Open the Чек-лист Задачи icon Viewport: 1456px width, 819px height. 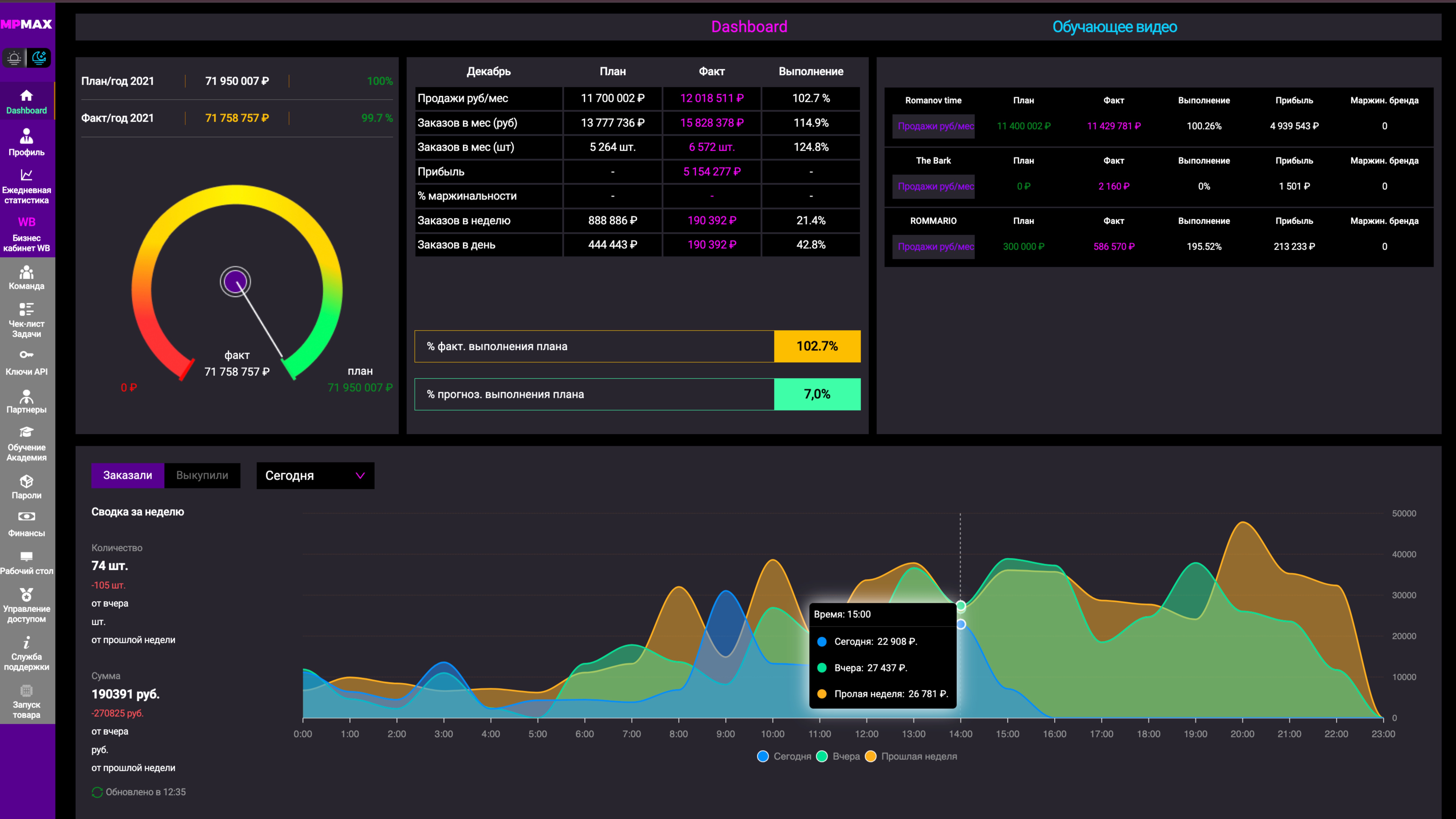tap(27, 309)
